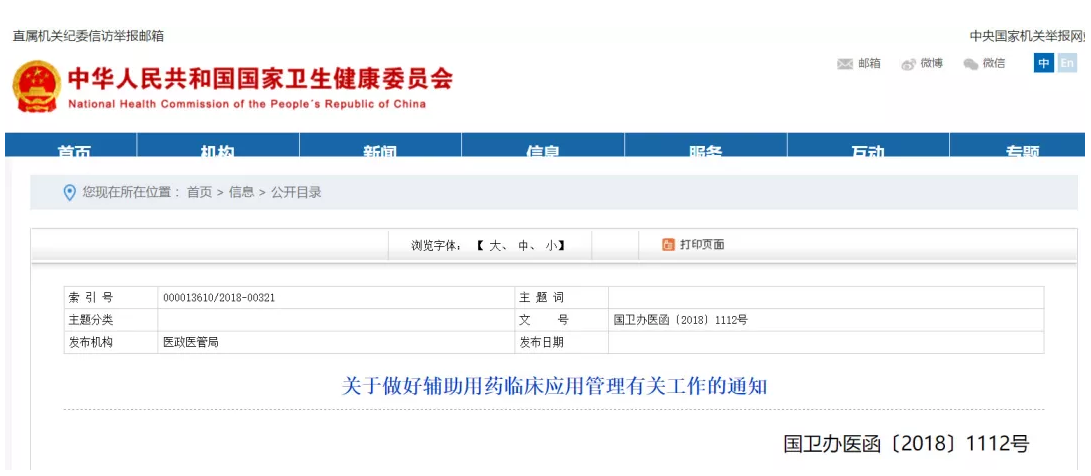Open the 新闻 navigation menu
Viewport: 1091px width, 476px height.
pos(380,150)
